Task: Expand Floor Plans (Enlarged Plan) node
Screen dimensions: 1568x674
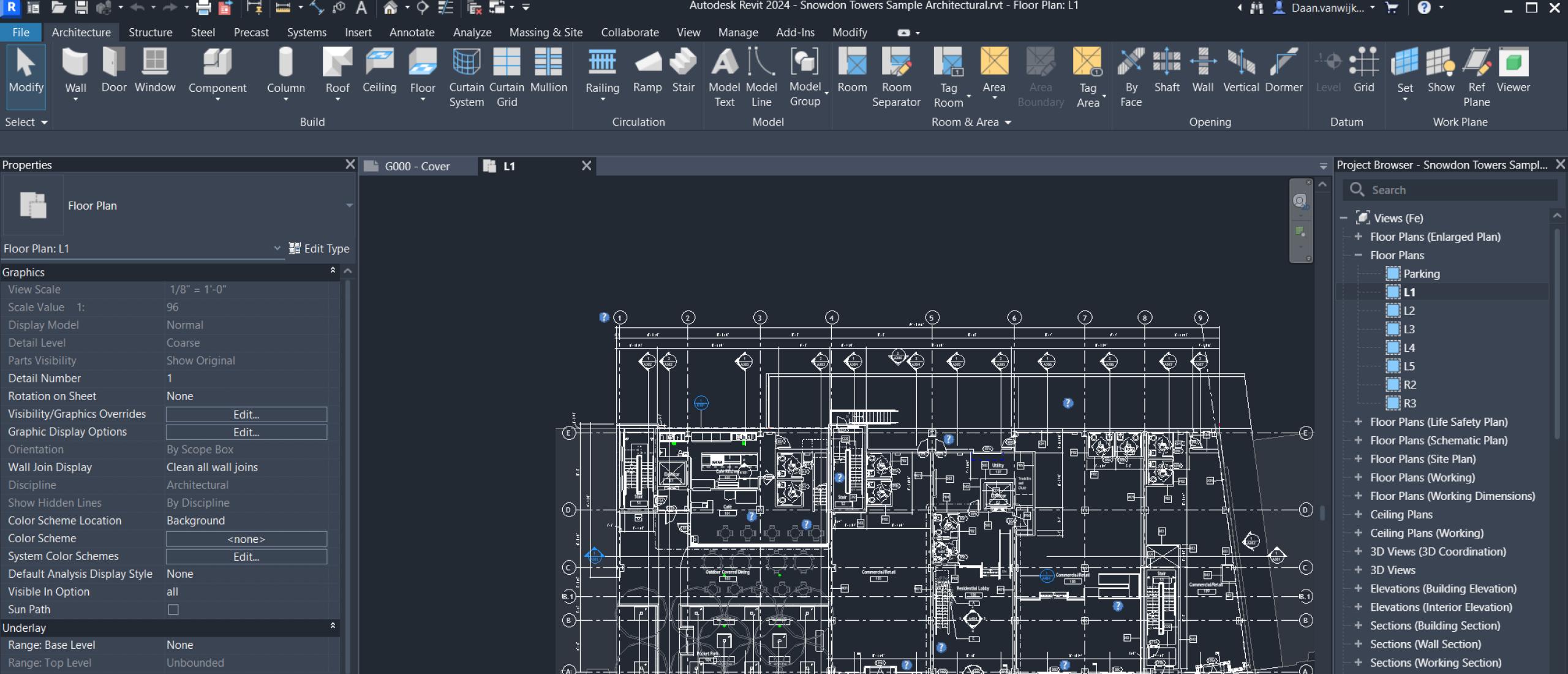Action: (x=1358, y=237)
